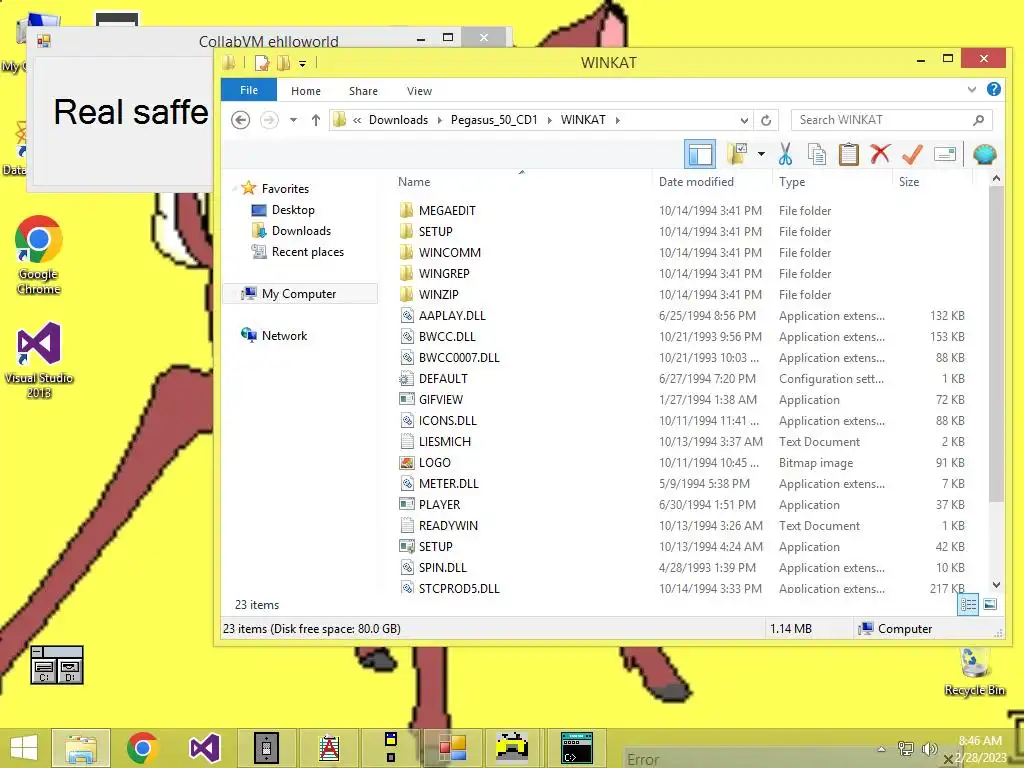Screen dimensions: 1024x768
Task: Click the Paste clipboard icon
Action: [x=848, y=154]
